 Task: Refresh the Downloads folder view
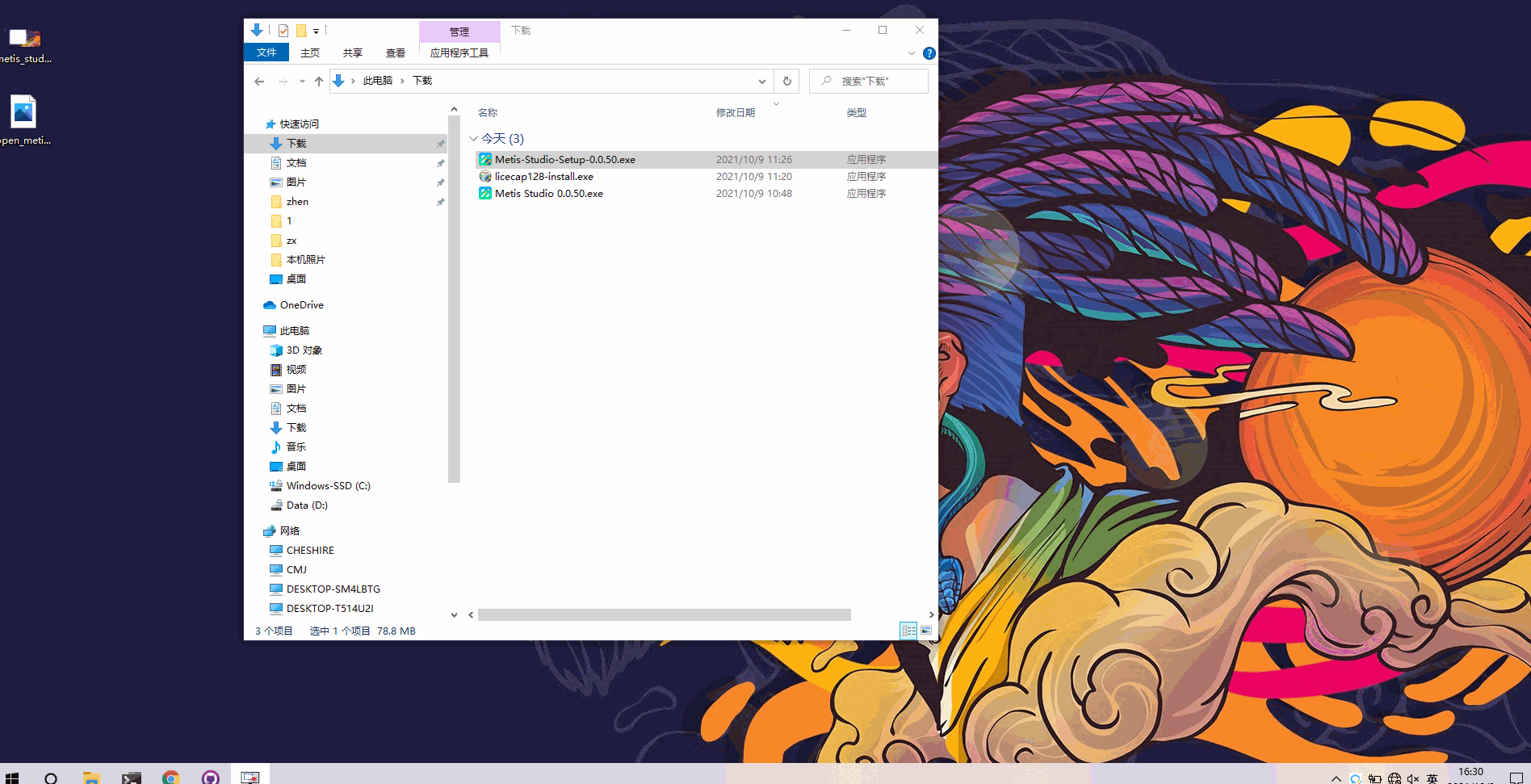point(787,81)
